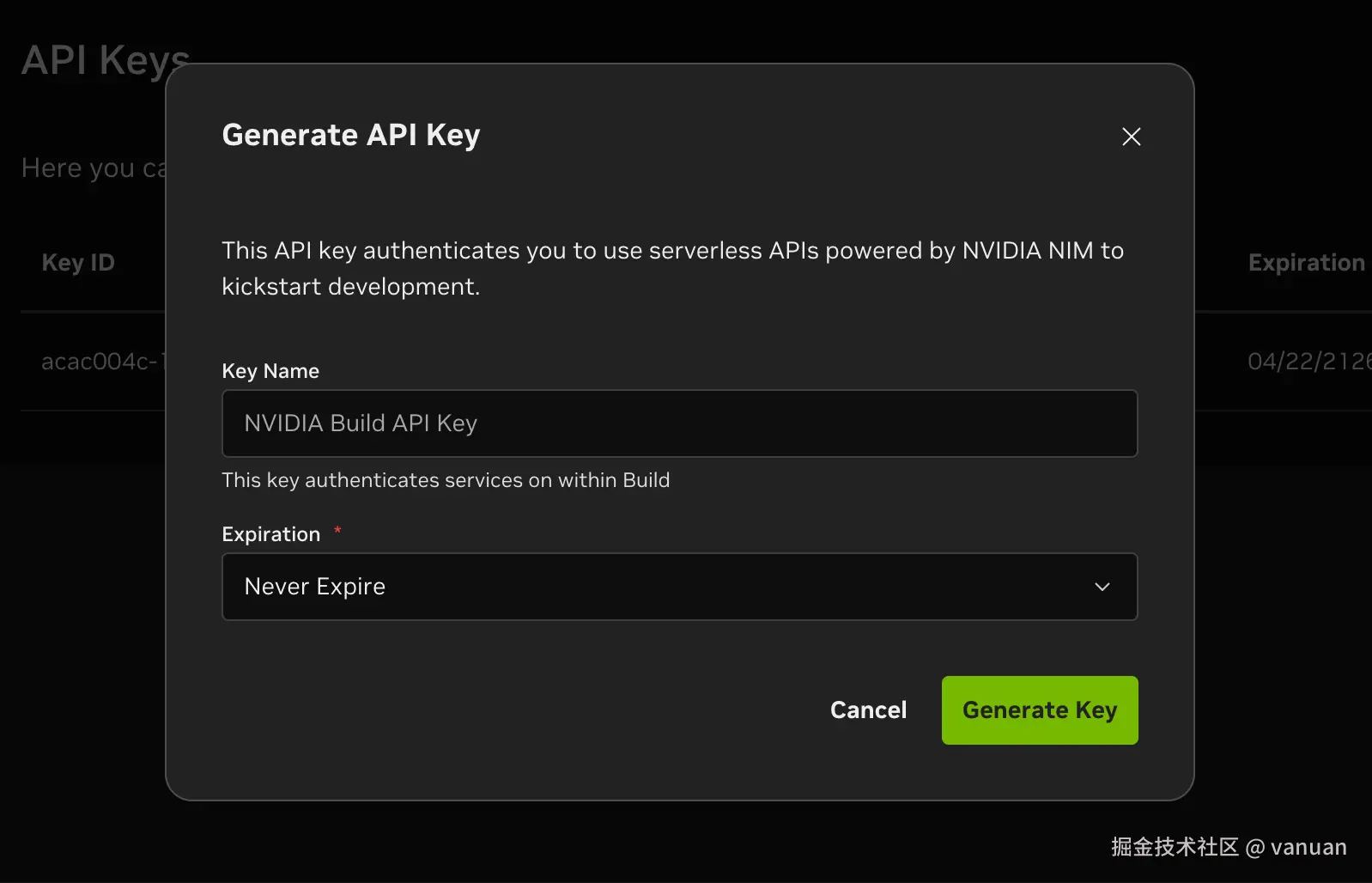The height and width of the screenshot is (883, 1372).
Task: Open the Never Expire expiration dropdown
Action: point(679,587)
